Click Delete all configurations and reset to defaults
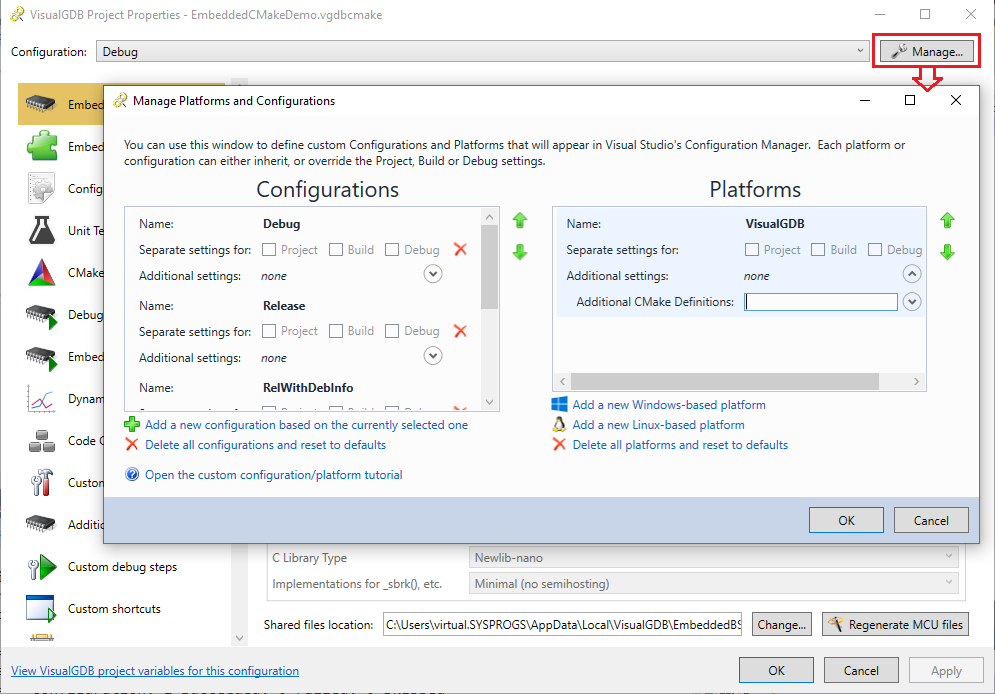995x694 pixels. click(x=265, y=445)
